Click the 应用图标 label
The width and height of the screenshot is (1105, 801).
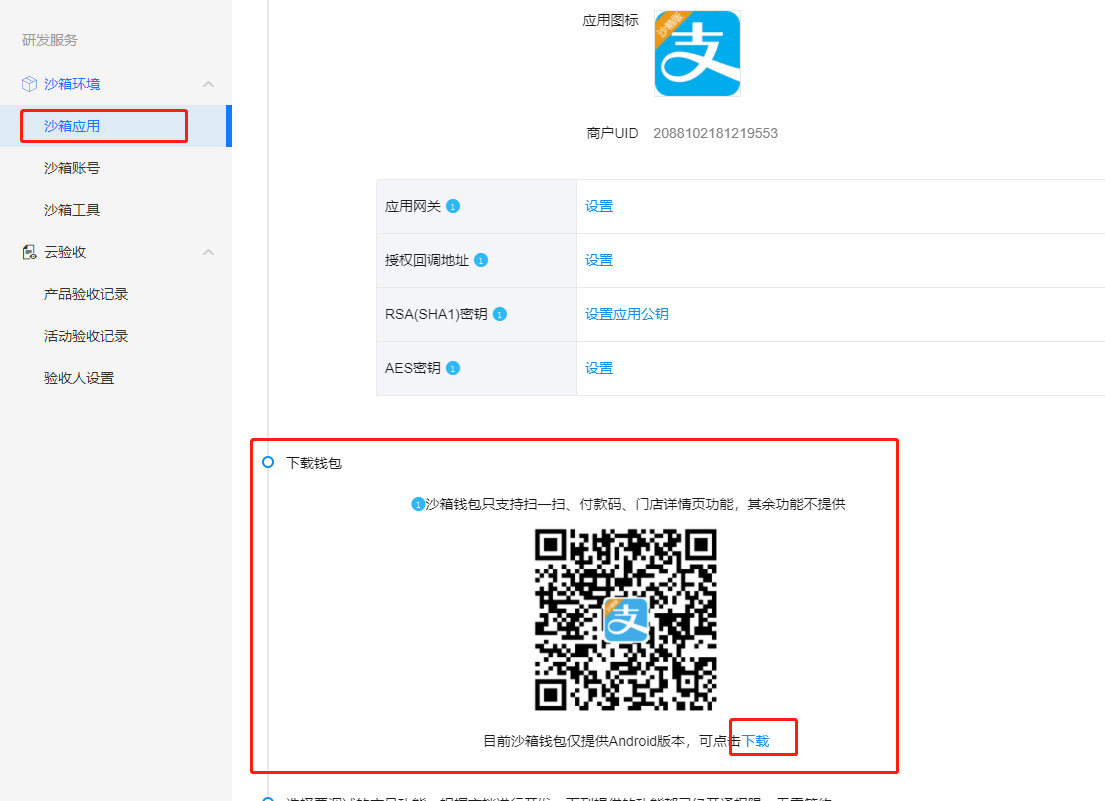pos(610,20)
